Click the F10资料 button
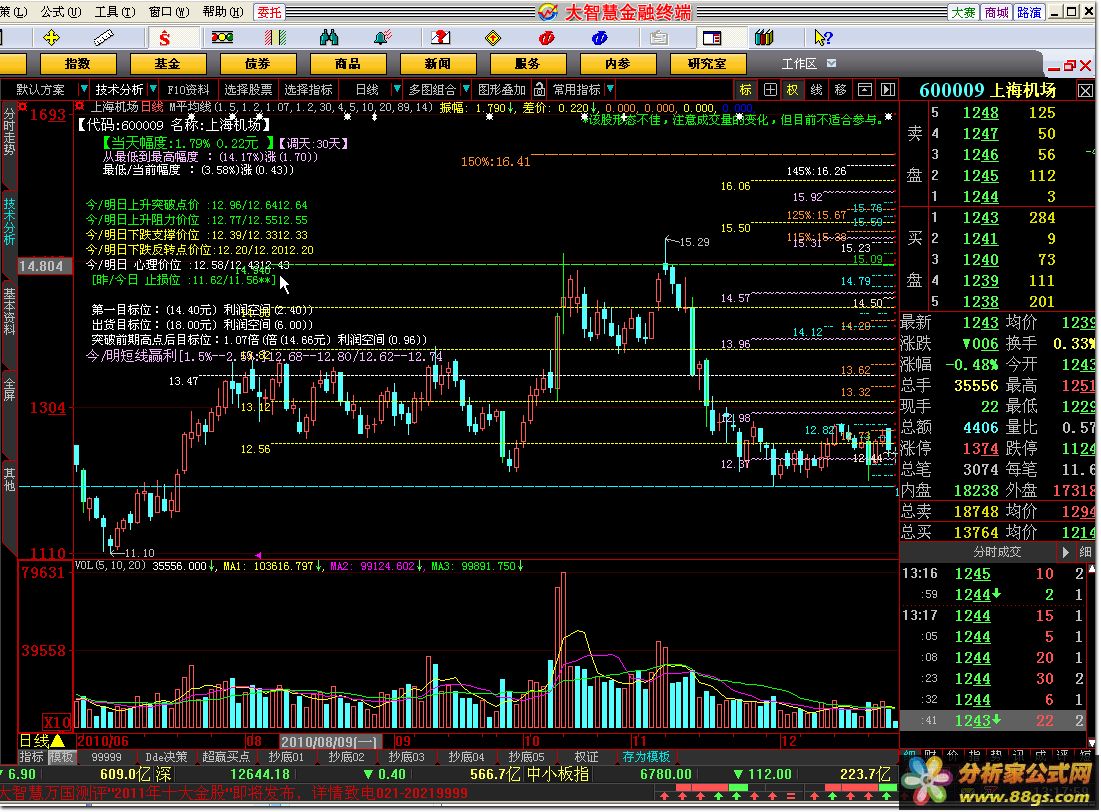Screen dimensions: 1101x812 (x=188, y=89)
